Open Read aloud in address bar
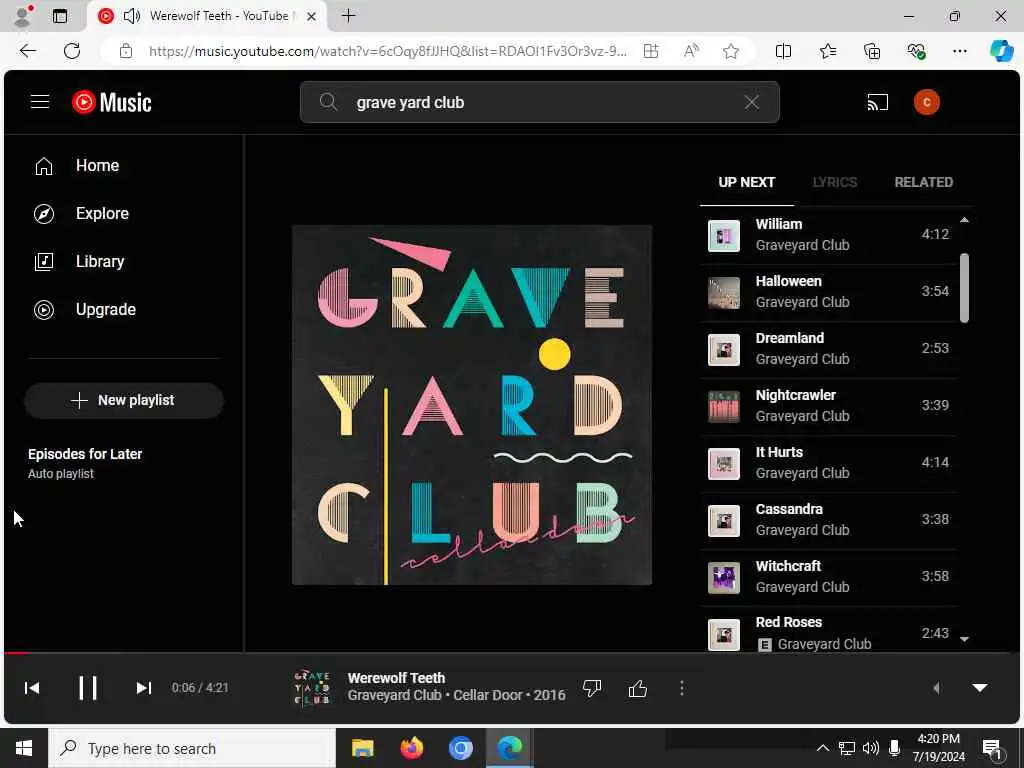Screen dimensions: 1024x768 (691, 51)
